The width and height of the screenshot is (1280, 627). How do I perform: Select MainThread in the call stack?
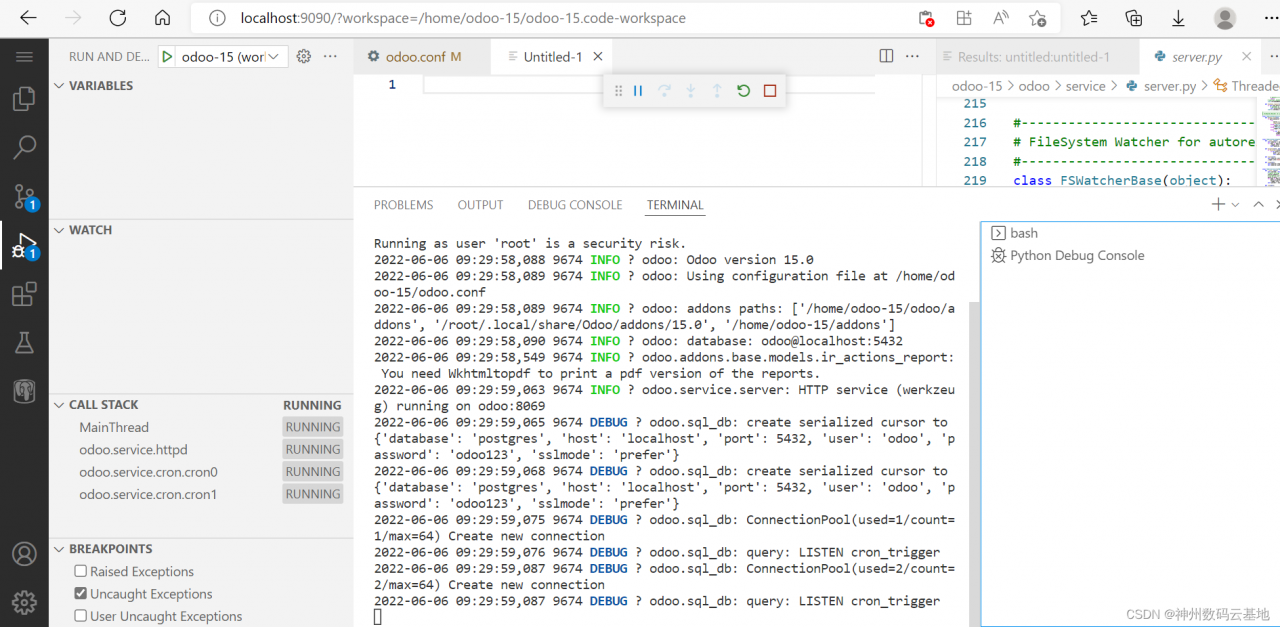point(199,427)
